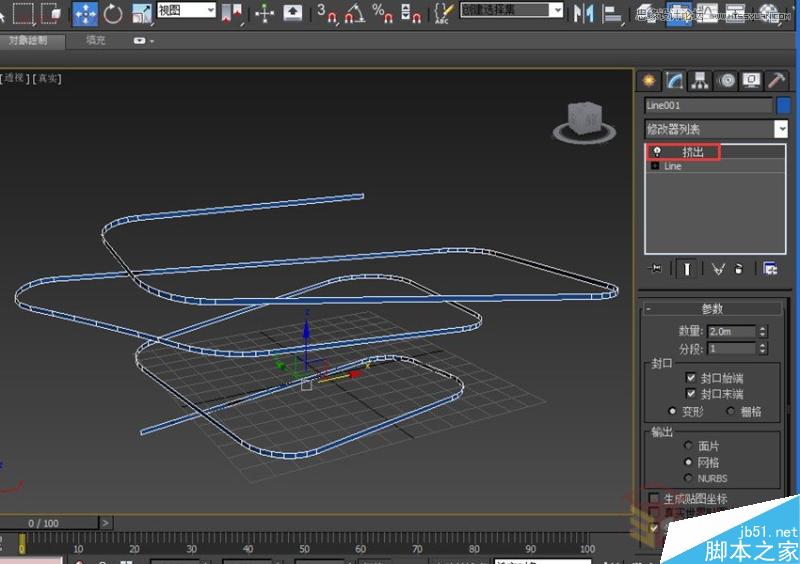
Task: Click the Mirror tool icon
Action: coord(585,13)
